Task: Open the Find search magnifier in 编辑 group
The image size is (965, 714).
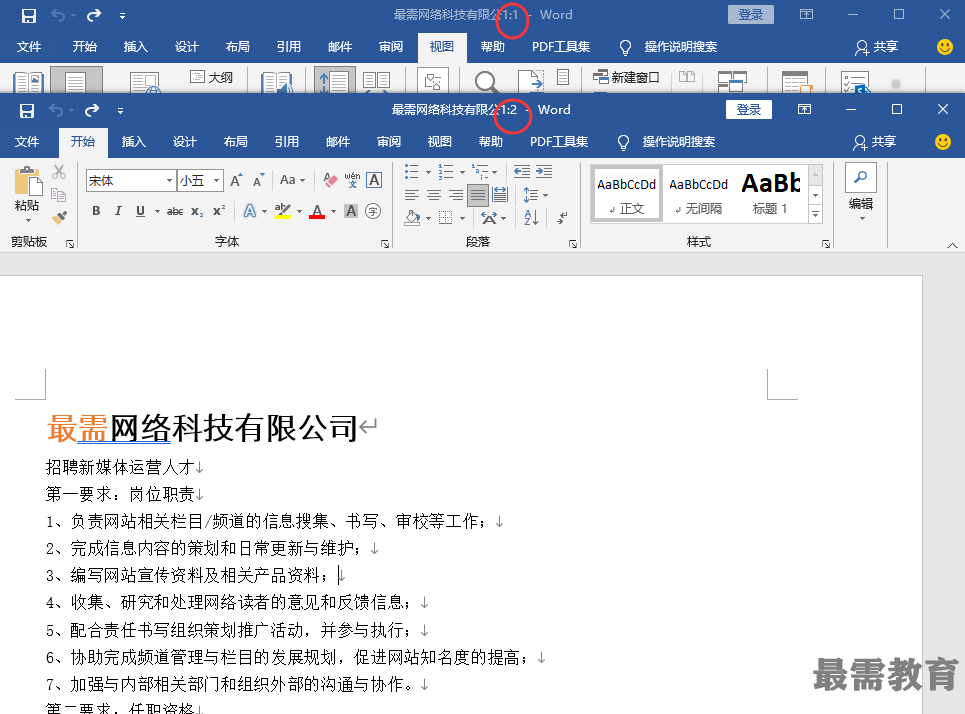Action: click(x=860, y=178)
